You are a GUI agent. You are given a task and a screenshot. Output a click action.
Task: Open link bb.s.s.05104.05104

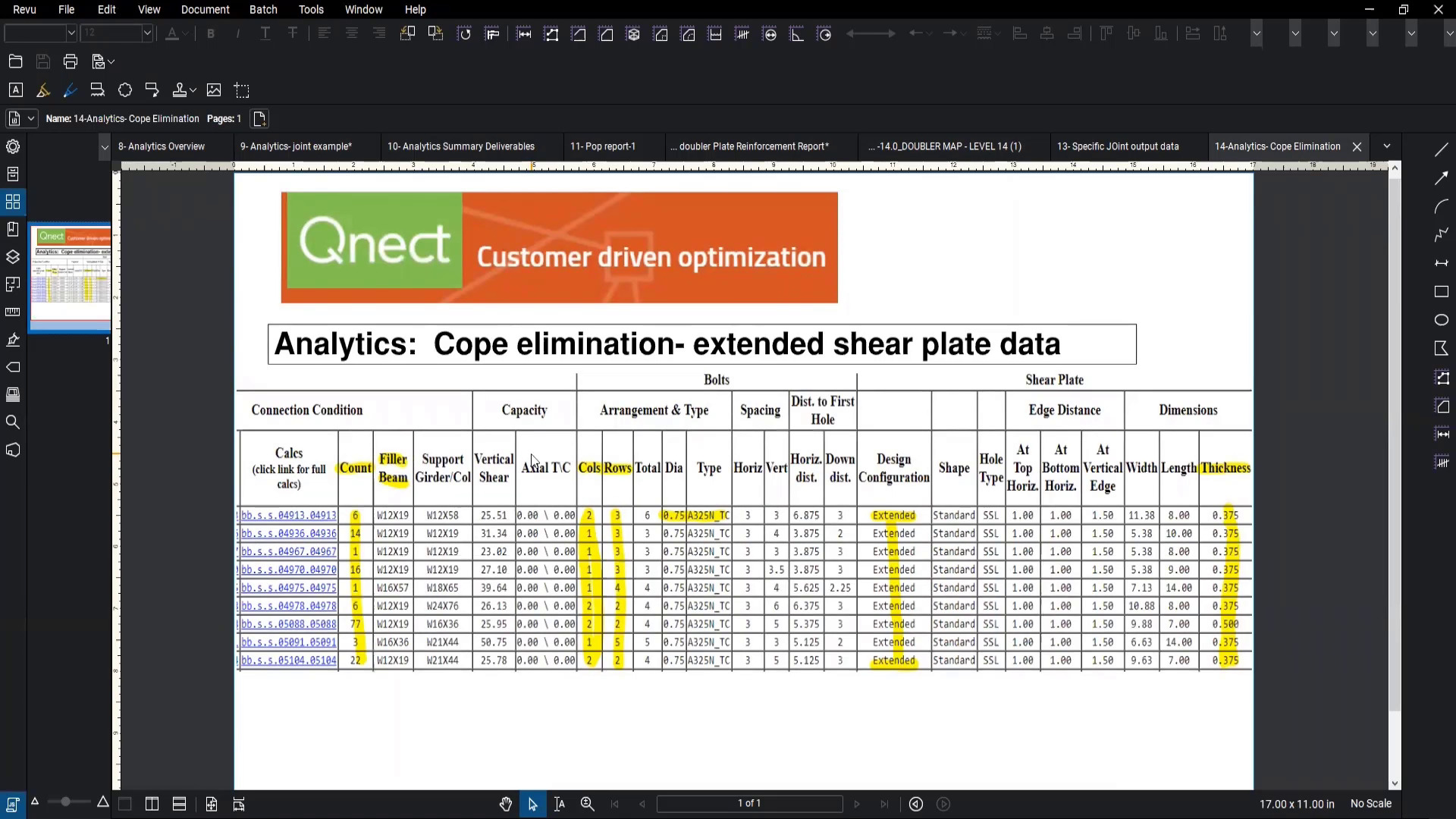(x=288, y=661)
